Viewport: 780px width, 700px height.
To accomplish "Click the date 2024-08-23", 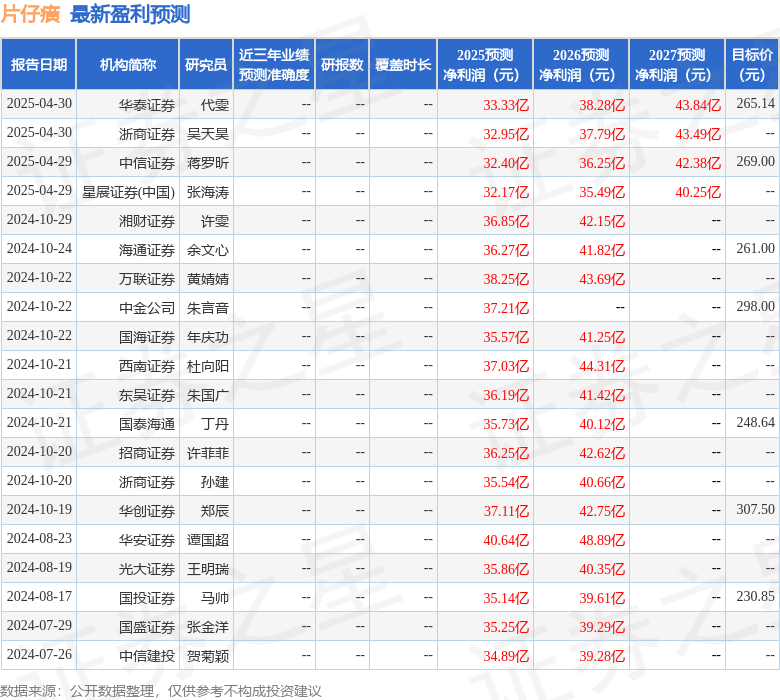I will (x=39, y=538).
